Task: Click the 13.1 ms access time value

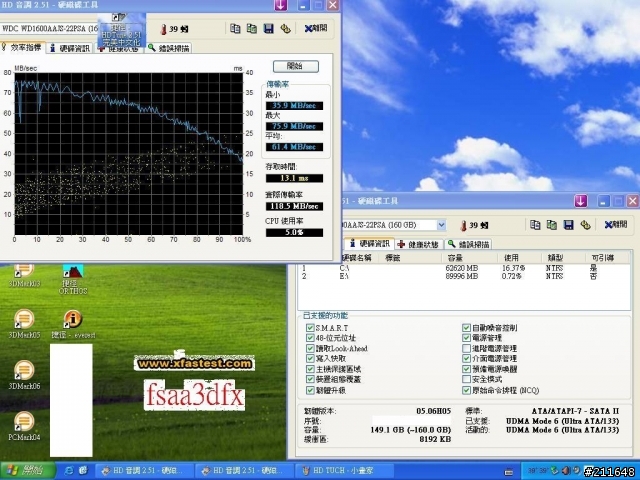Action: tap(294, 178)
